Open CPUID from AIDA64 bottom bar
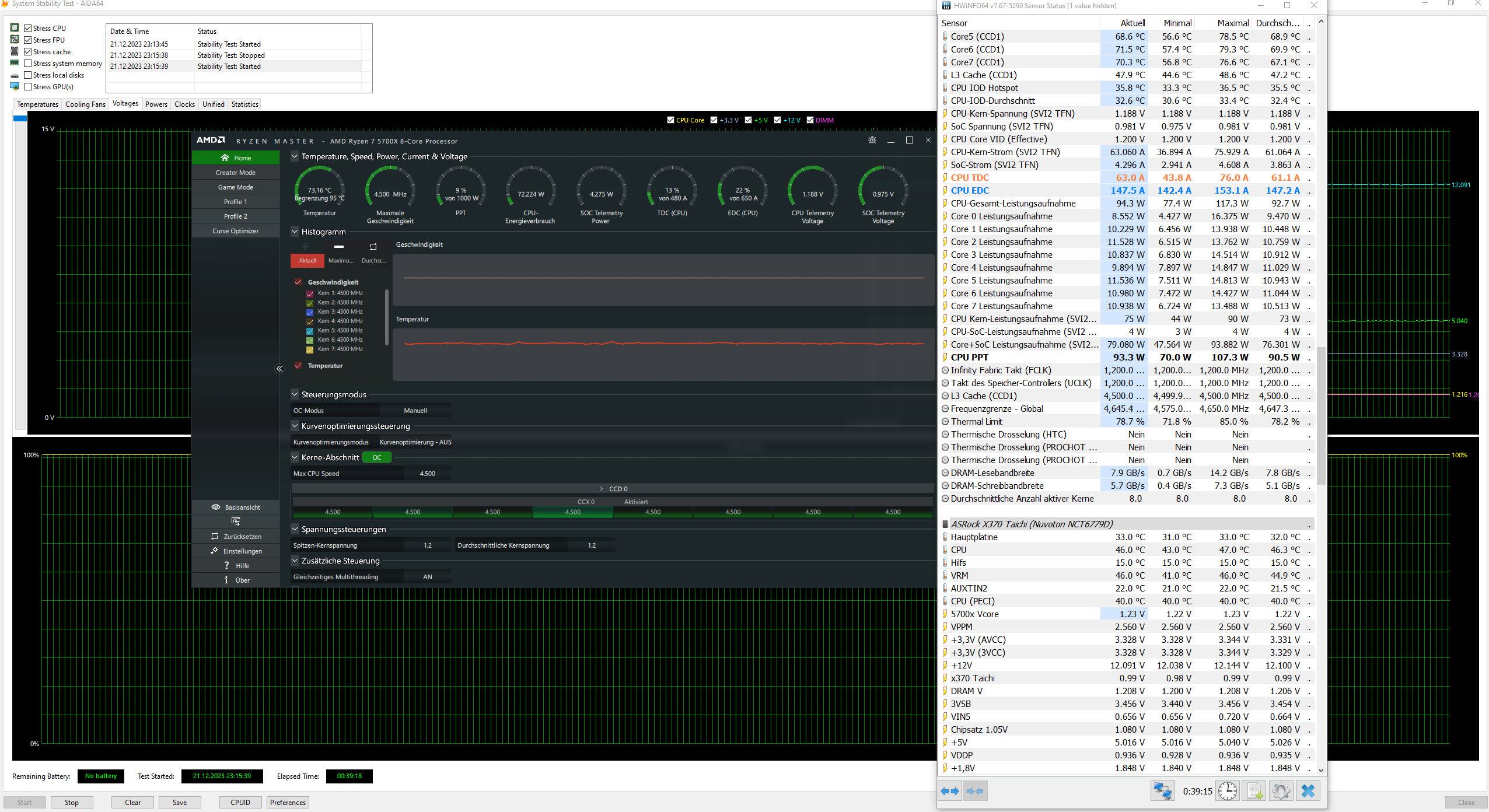1489x812 pixels. [x=240, y=802]
